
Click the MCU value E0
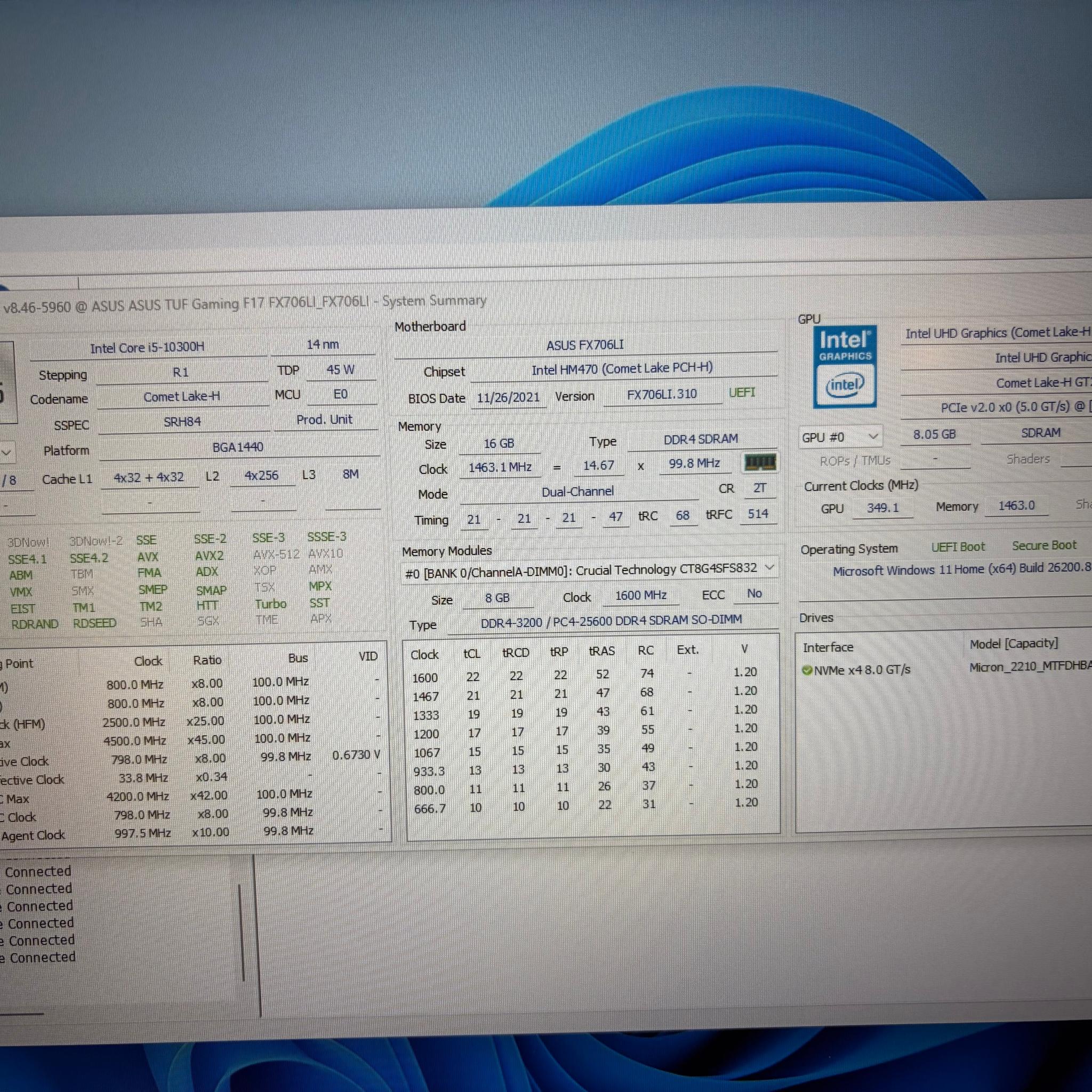[x=340, y=394]
